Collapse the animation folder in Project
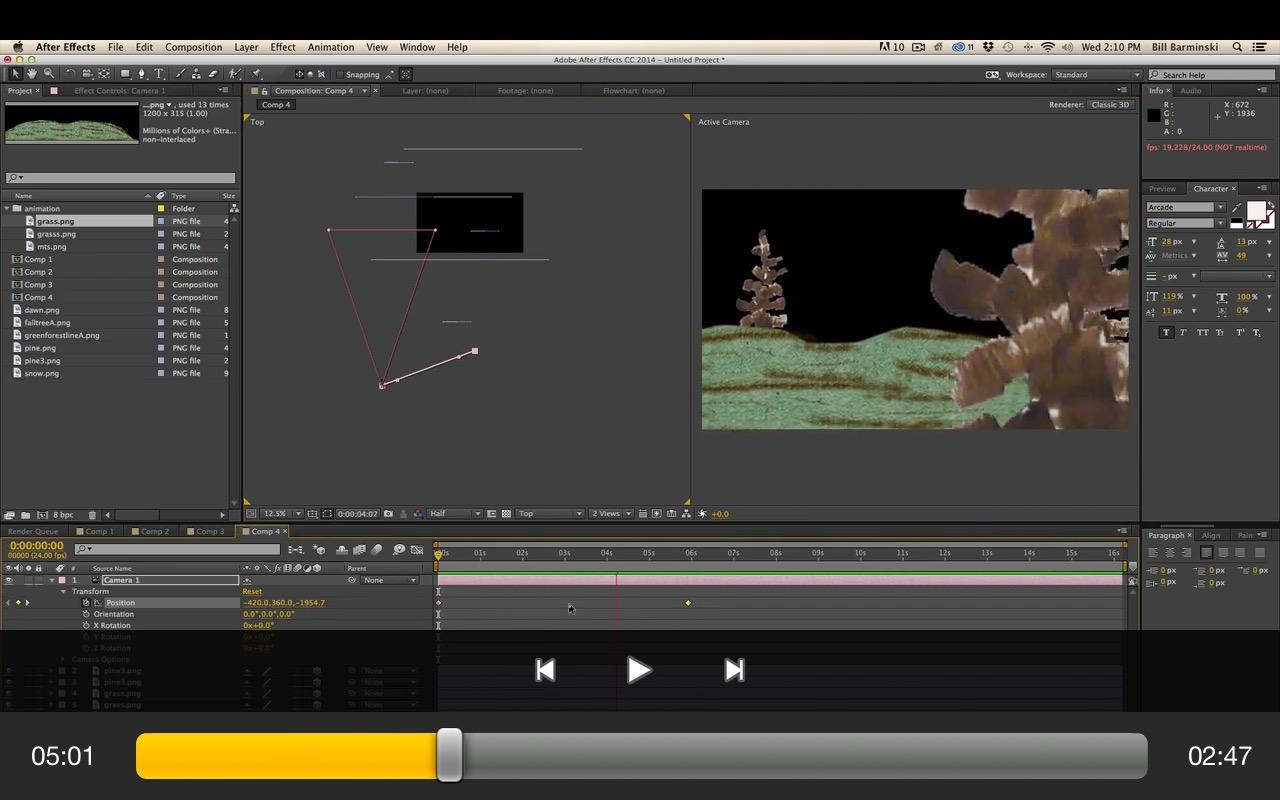The width and height of the screenshot is (1280, 800). [x=7, y=209]
